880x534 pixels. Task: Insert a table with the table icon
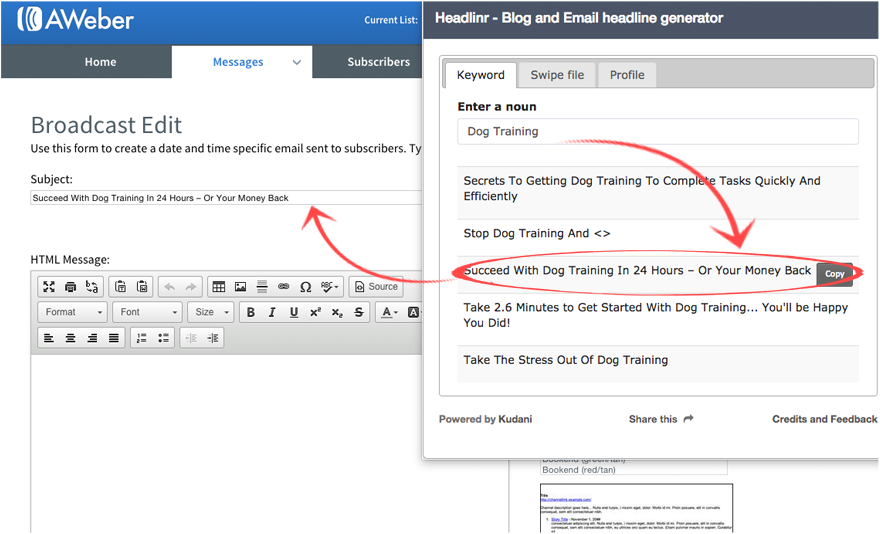coord(219,286)
